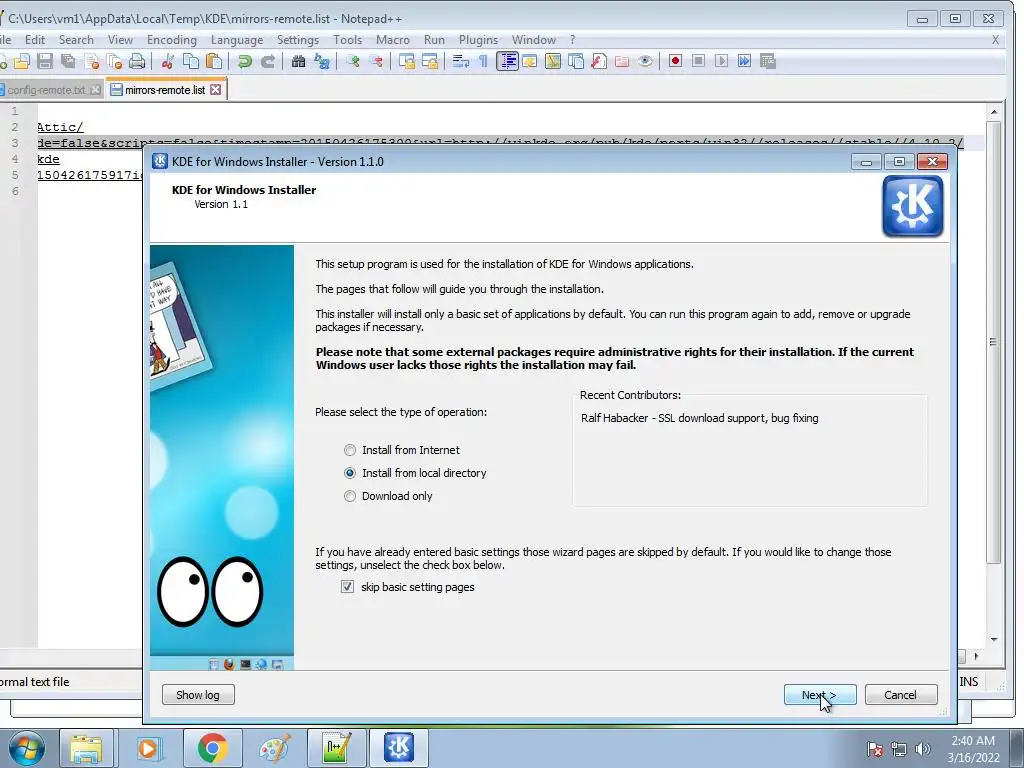Click the Save All icon in Notepad++
This screenshot has height=768, width=1024.
pos(68,61)
